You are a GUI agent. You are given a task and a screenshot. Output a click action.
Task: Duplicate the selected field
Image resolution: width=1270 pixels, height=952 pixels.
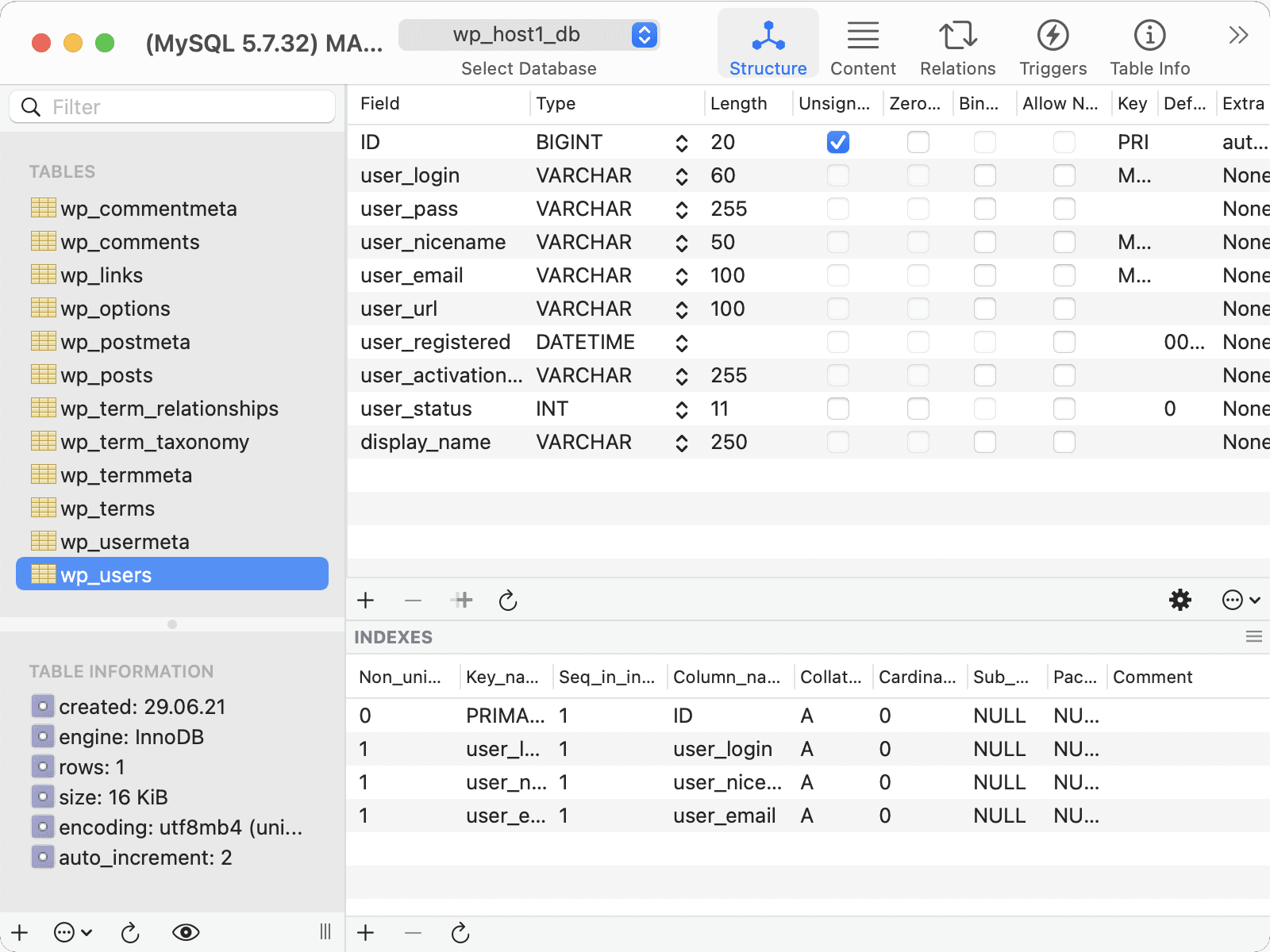[462, 601]
